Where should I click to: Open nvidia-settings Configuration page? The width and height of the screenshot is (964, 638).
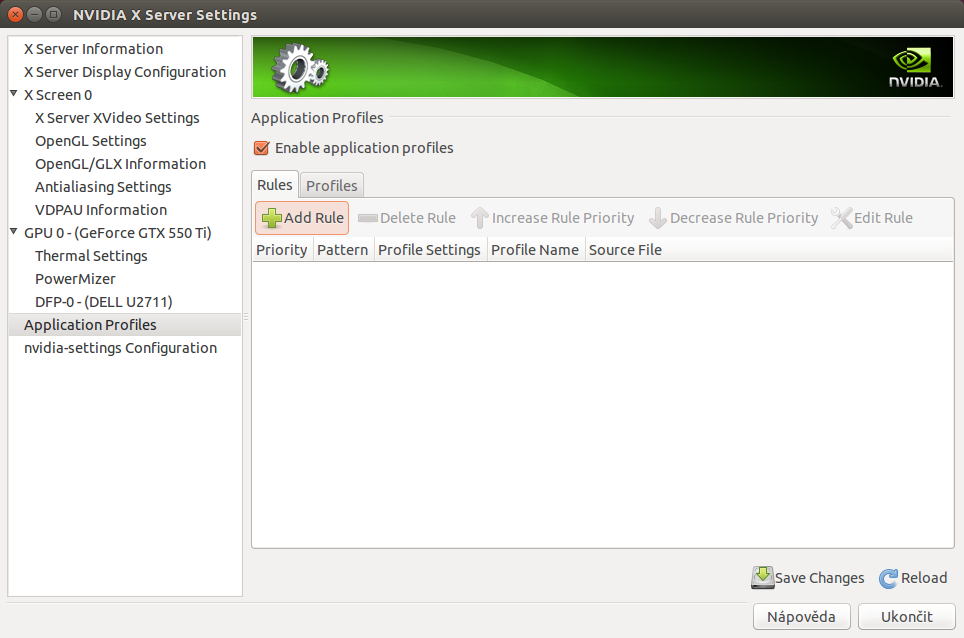pos(125,348)
